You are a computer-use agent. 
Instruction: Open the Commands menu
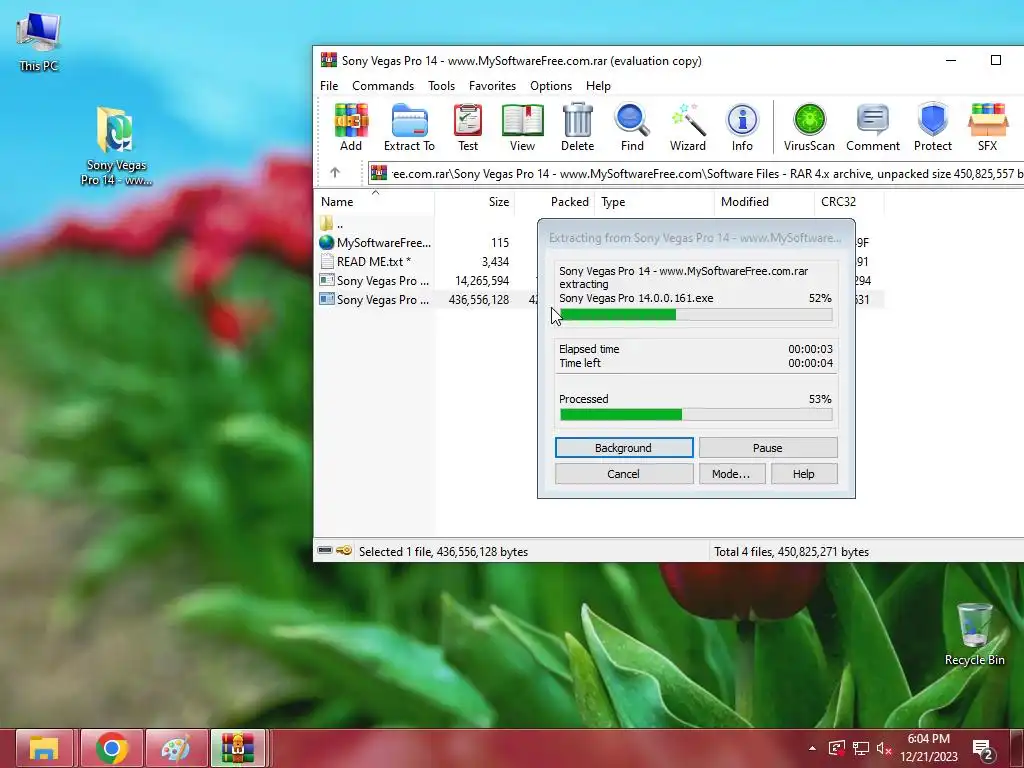[x=383, y=86]
